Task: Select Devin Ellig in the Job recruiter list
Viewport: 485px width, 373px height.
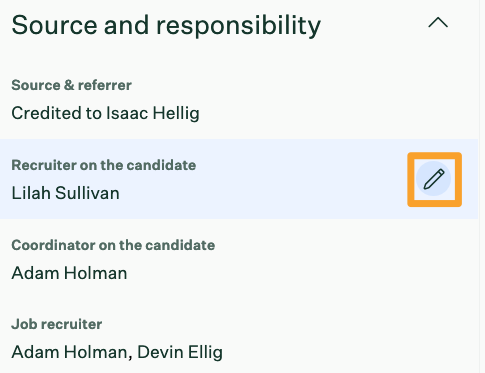Action: tap(180, 352)
